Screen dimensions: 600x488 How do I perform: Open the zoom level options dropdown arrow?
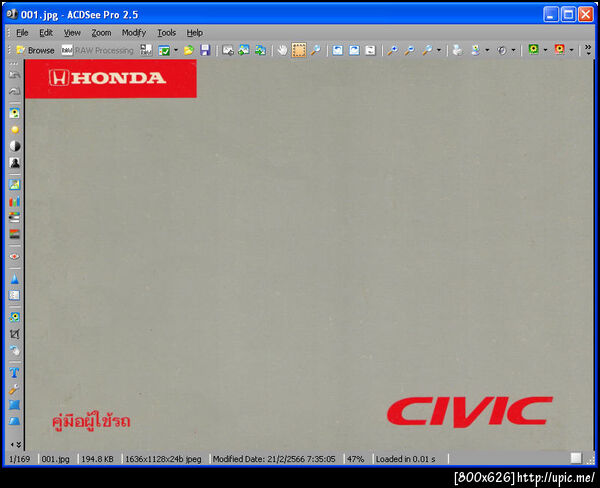[x=439, y=50]
